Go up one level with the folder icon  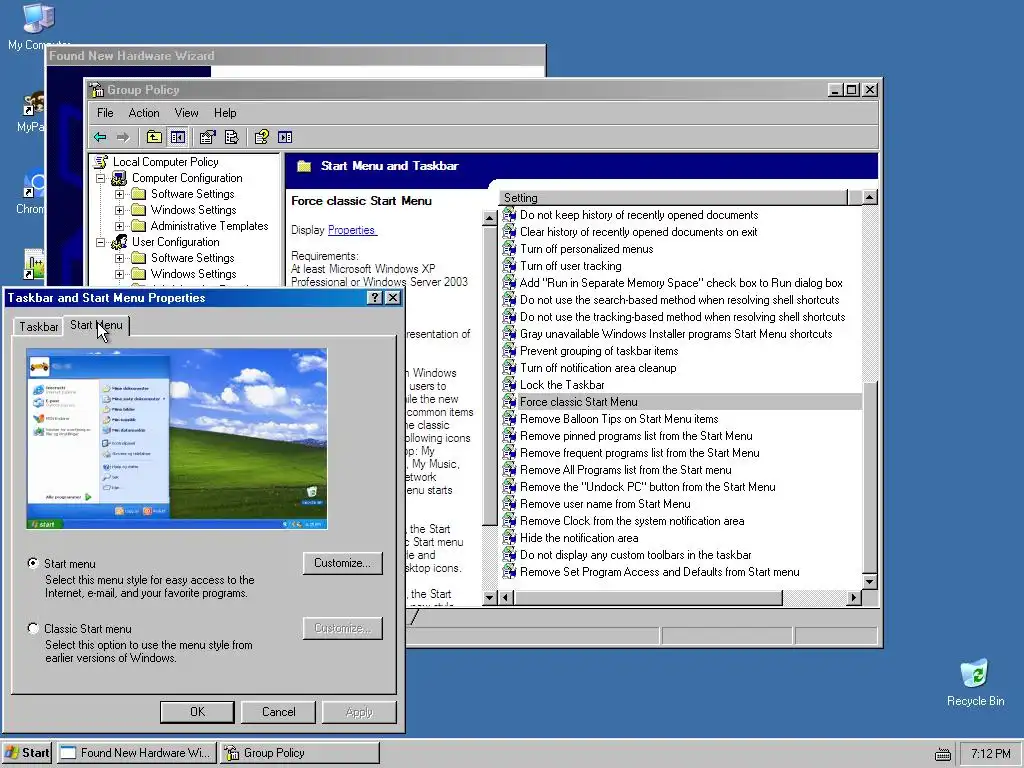tap(154, 137)
